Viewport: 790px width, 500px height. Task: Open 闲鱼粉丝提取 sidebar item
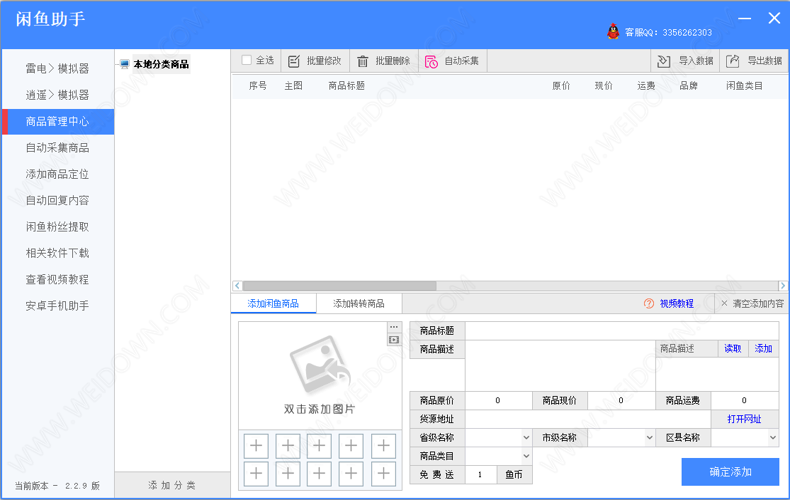click(x=57, y=227)
